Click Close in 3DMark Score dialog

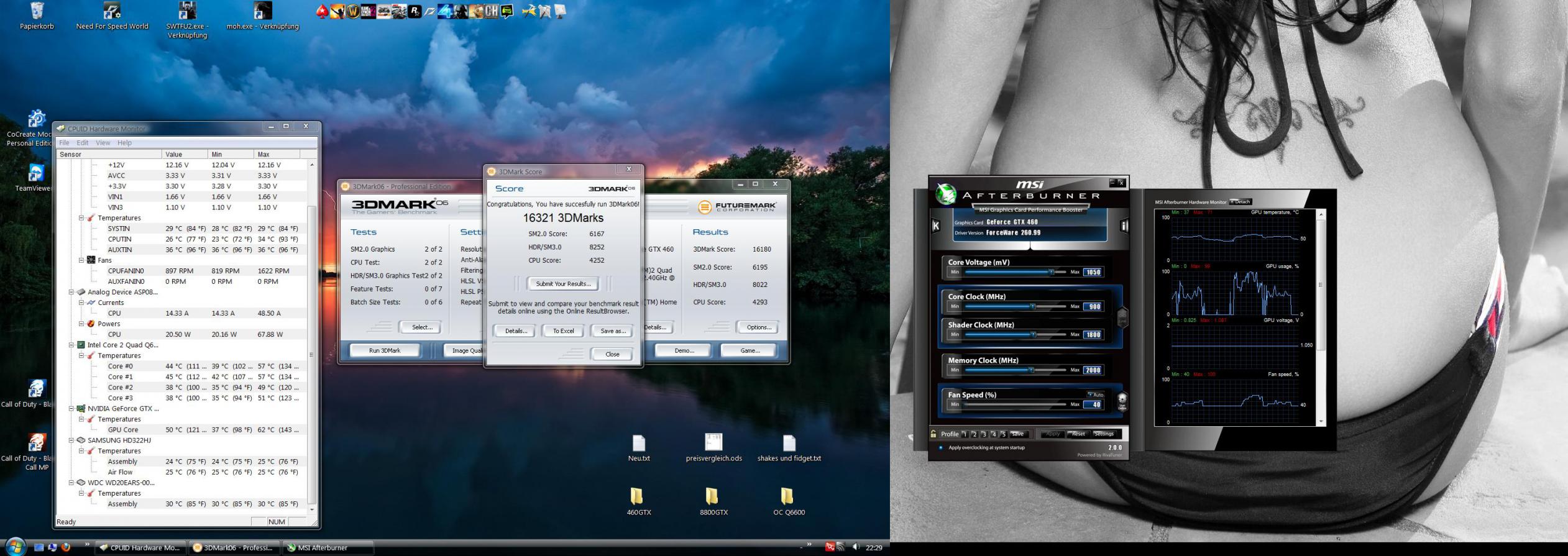[x=612, y=354]
